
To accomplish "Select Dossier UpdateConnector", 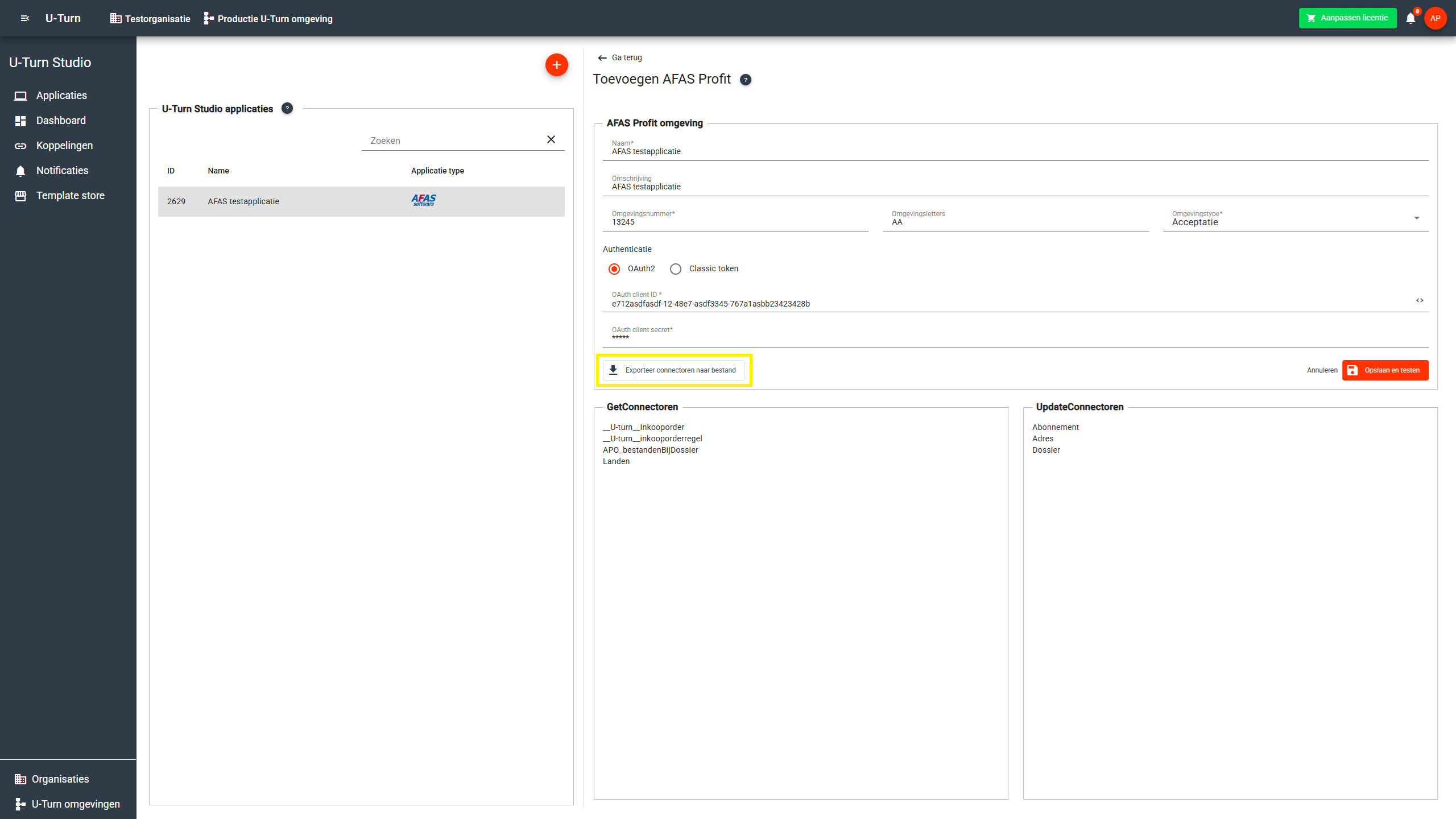I will (1046, 450).
